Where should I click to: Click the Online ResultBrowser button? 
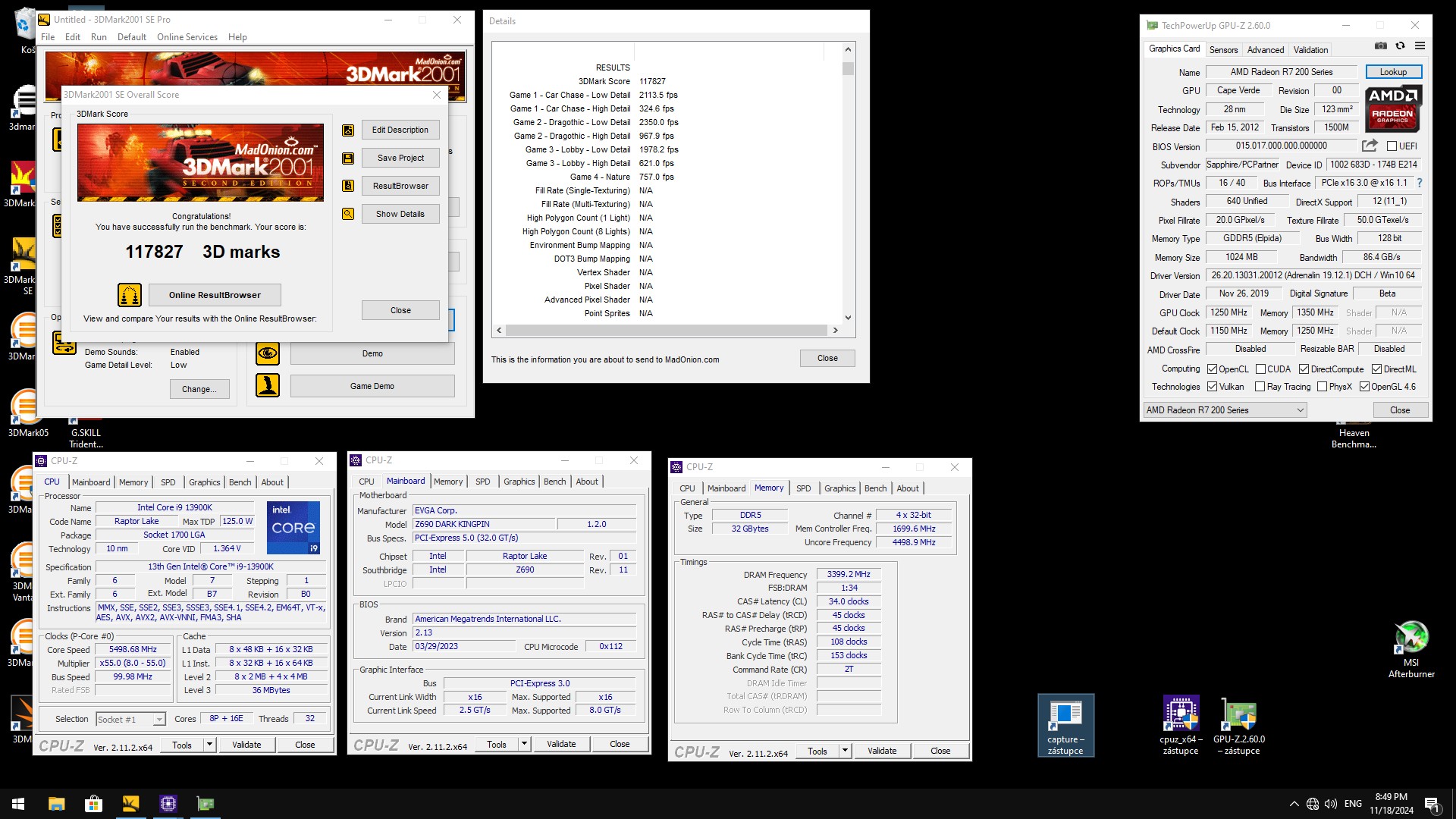pos(215,295)
